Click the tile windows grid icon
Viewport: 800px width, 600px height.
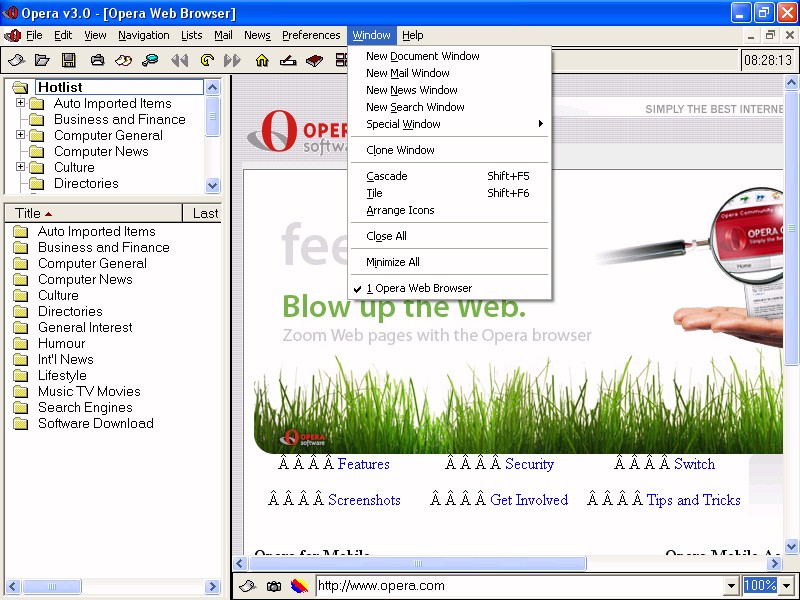[341, 60]
